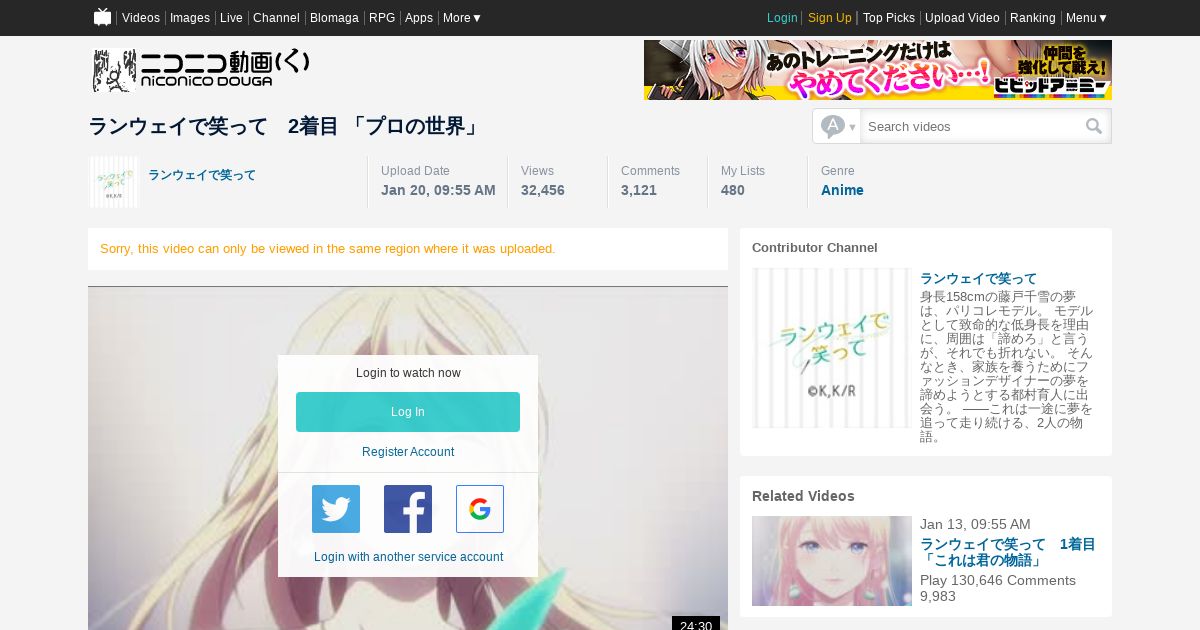Screen dimensions: 1200x630
Task: Log in with Facebook icon
Action: (408, 509)
